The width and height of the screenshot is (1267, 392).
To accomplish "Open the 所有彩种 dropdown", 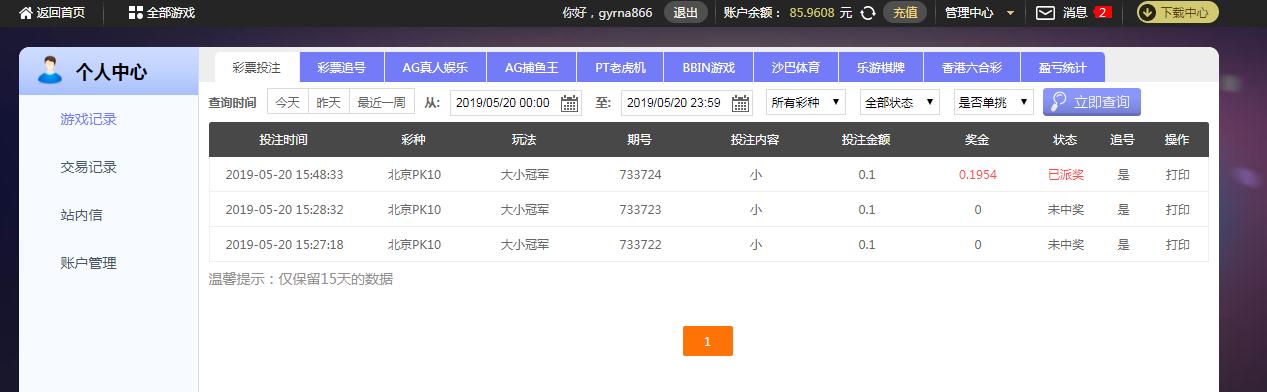I will click(x=806, y=102).
